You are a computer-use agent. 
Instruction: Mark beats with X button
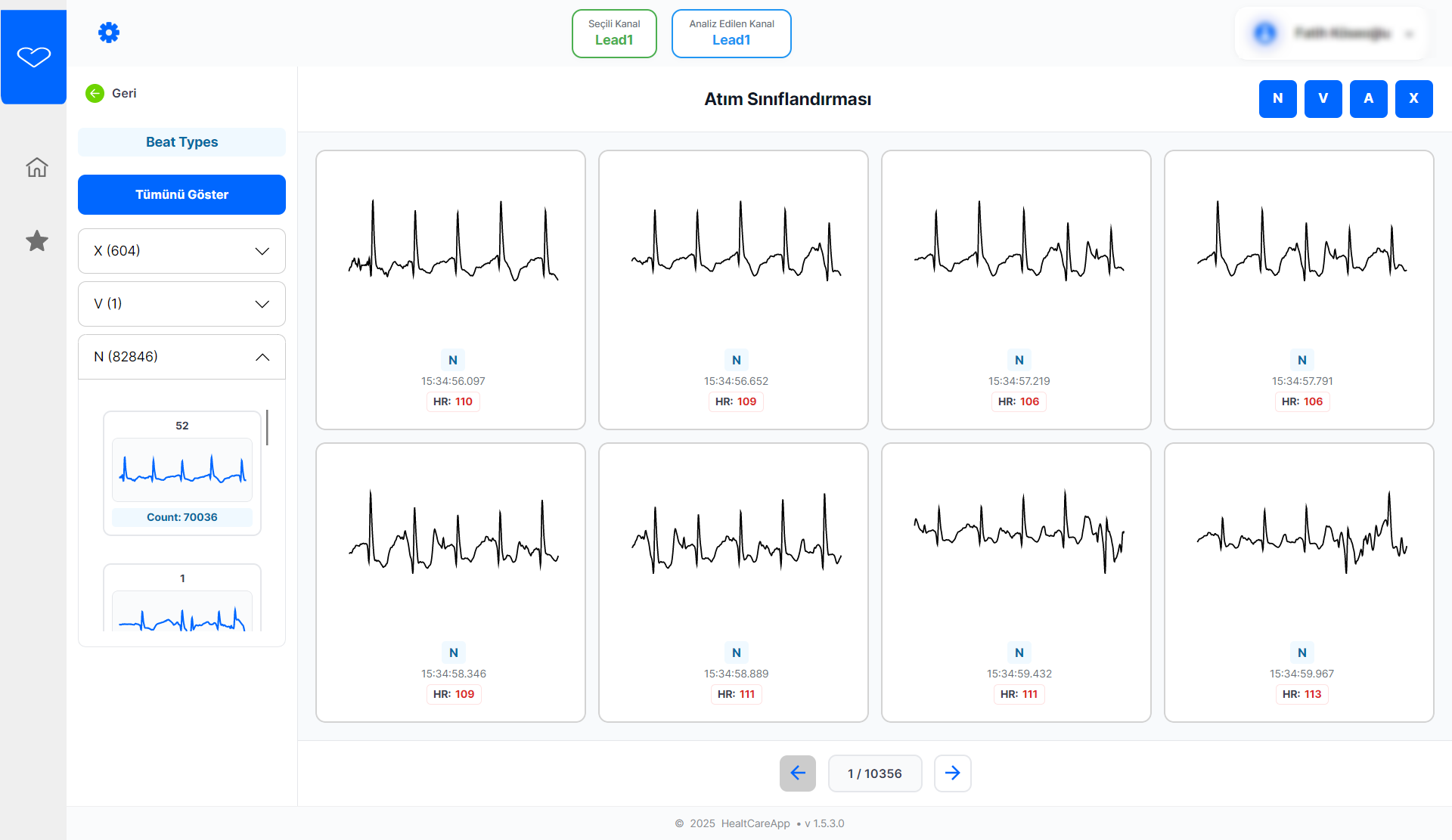pyautogui.click(x=1413, y=98)
